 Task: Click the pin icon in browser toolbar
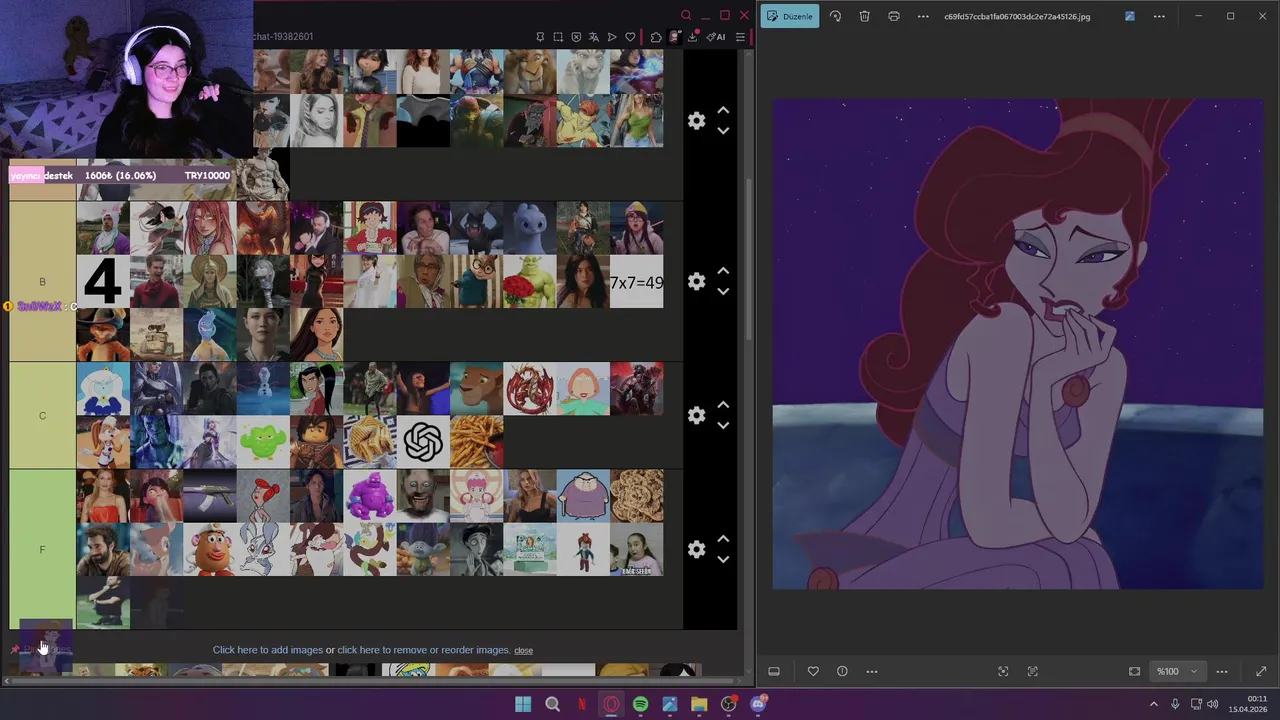click(x=540, y=37)
